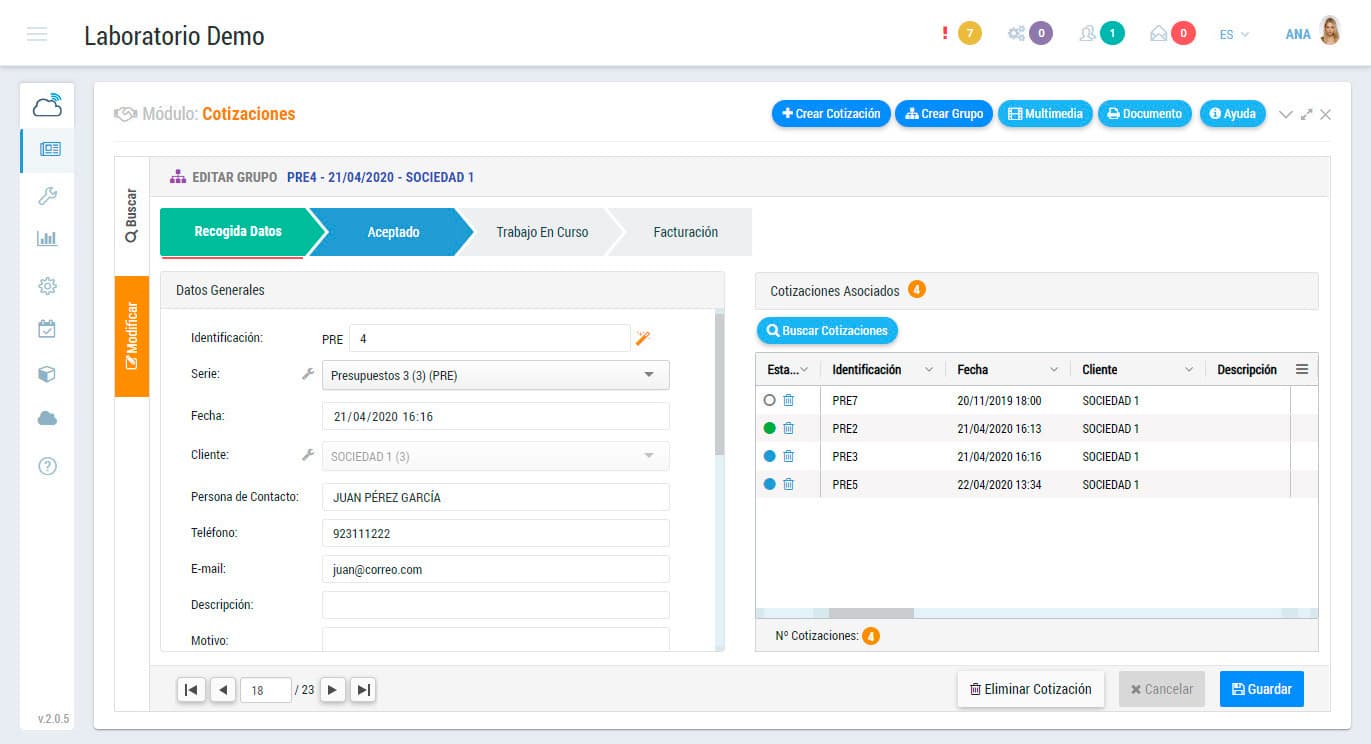Select Aceptado workflow step

pos(393,232)
